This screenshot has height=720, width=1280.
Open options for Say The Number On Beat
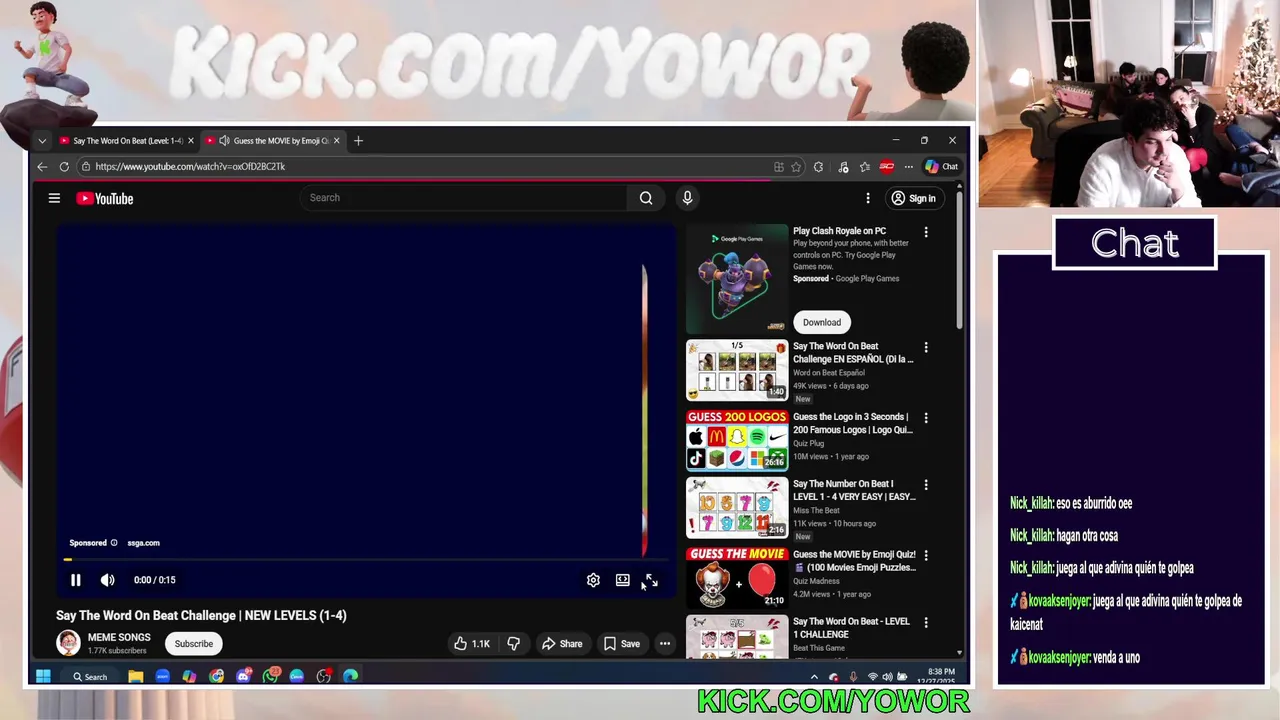click(926, 485)
